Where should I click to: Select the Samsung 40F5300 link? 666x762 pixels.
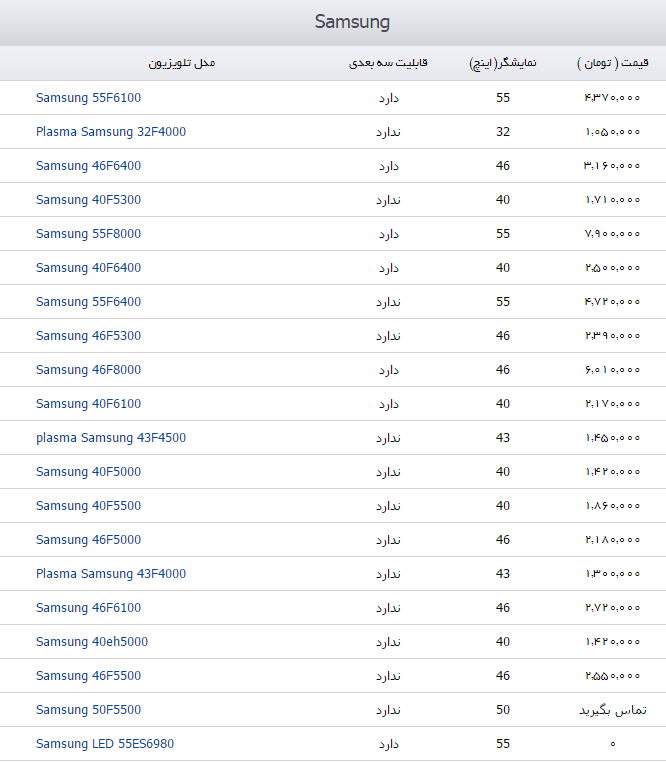click(x=88, y=200)
